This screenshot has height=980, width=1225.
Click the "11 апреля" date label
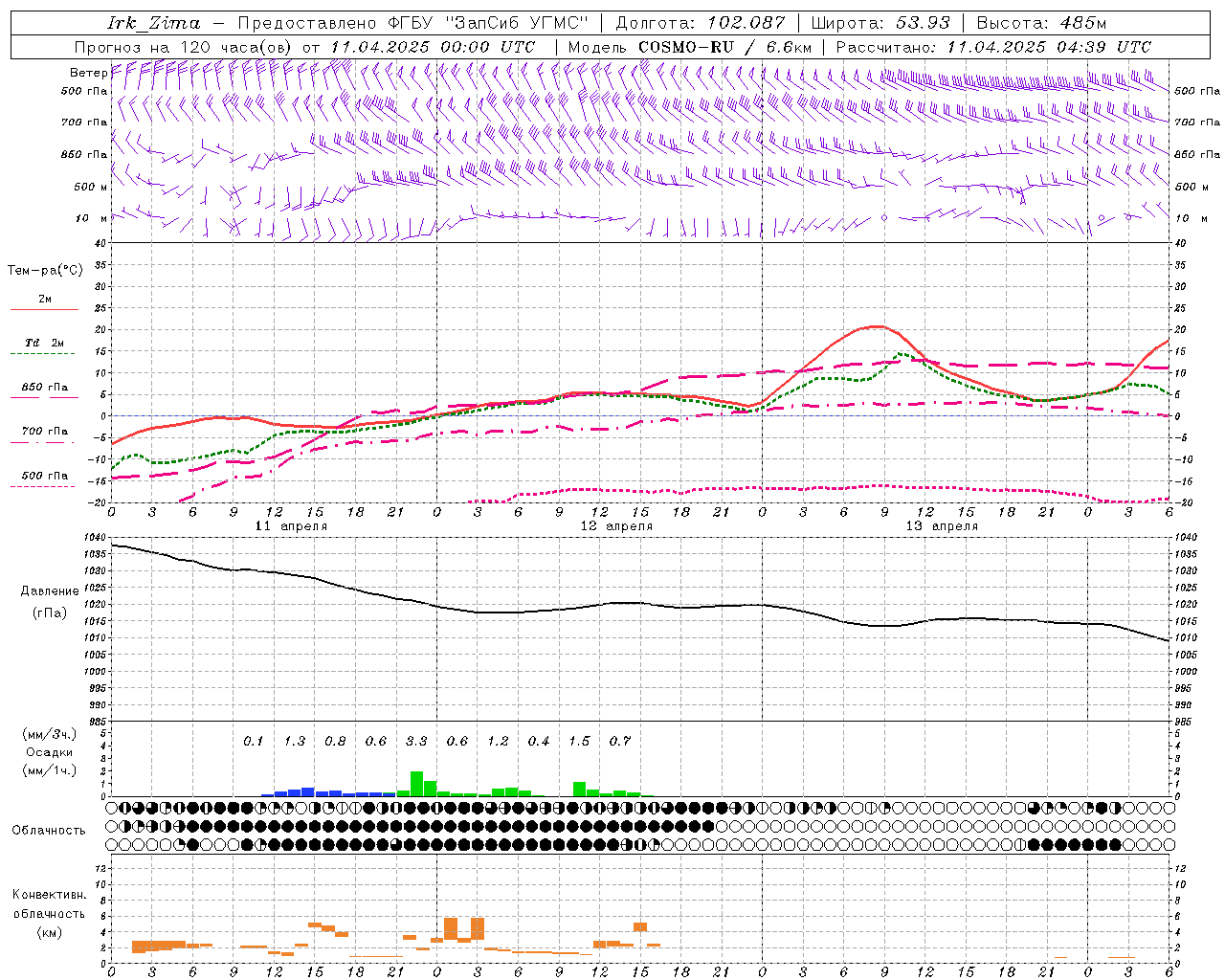click(291, 526)
